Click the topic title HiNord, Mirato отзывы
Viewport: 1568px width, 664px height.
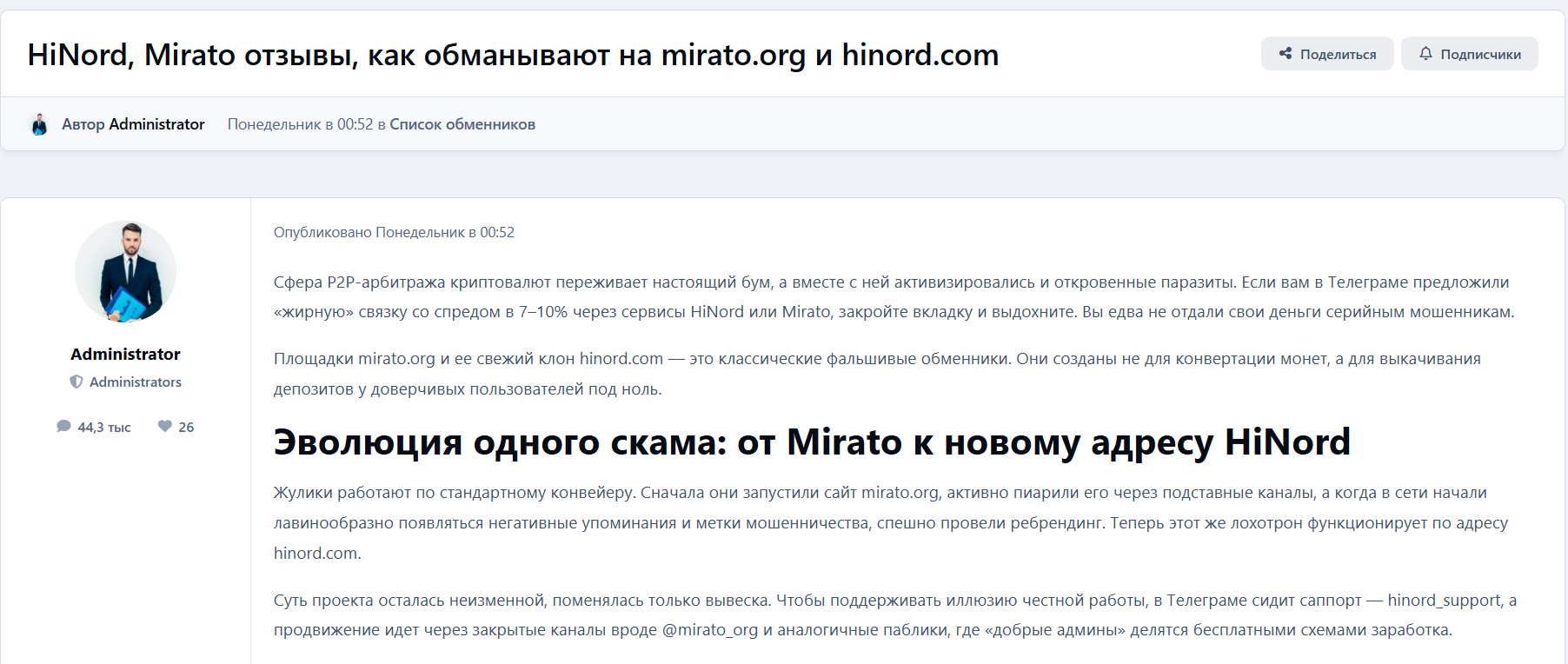click(513, 55)
